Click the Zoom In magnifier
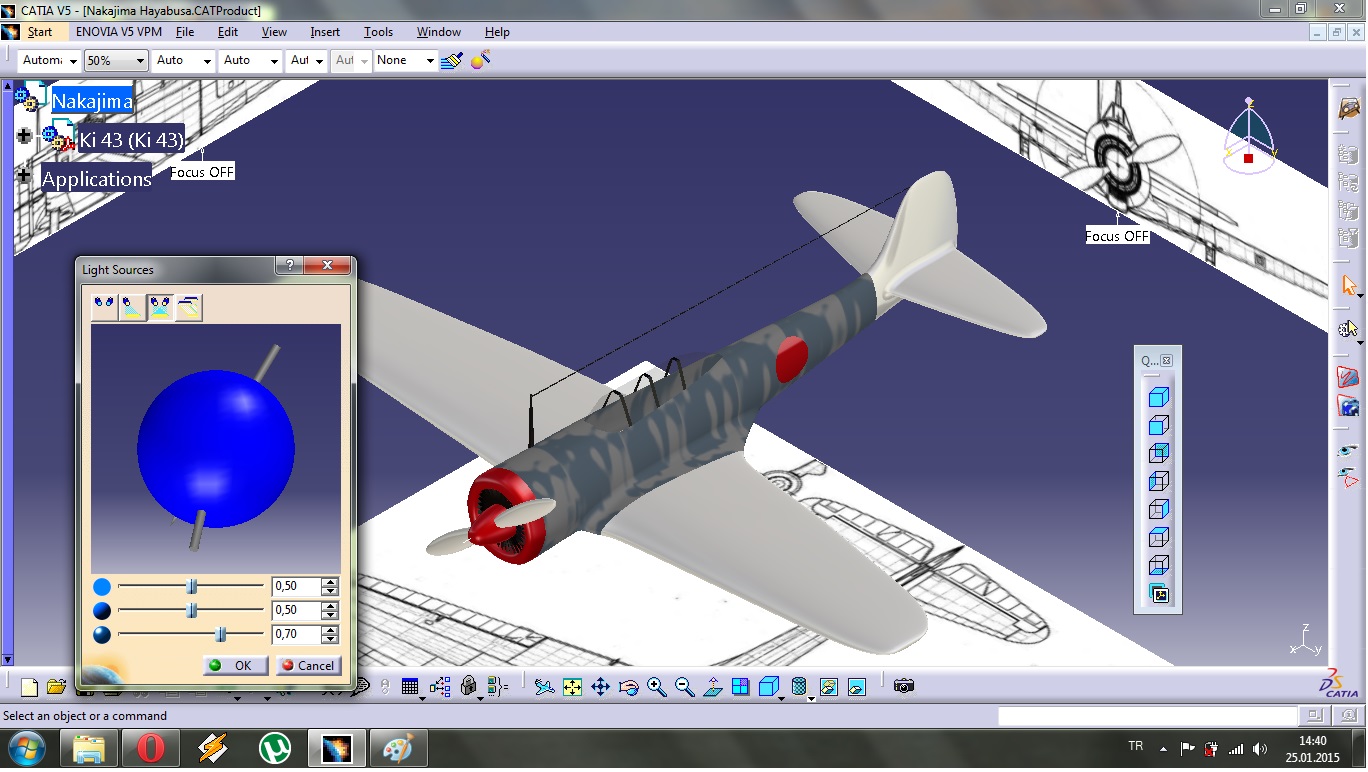The width and height of the screenshot is (1368, 772). tap(656, 687)
